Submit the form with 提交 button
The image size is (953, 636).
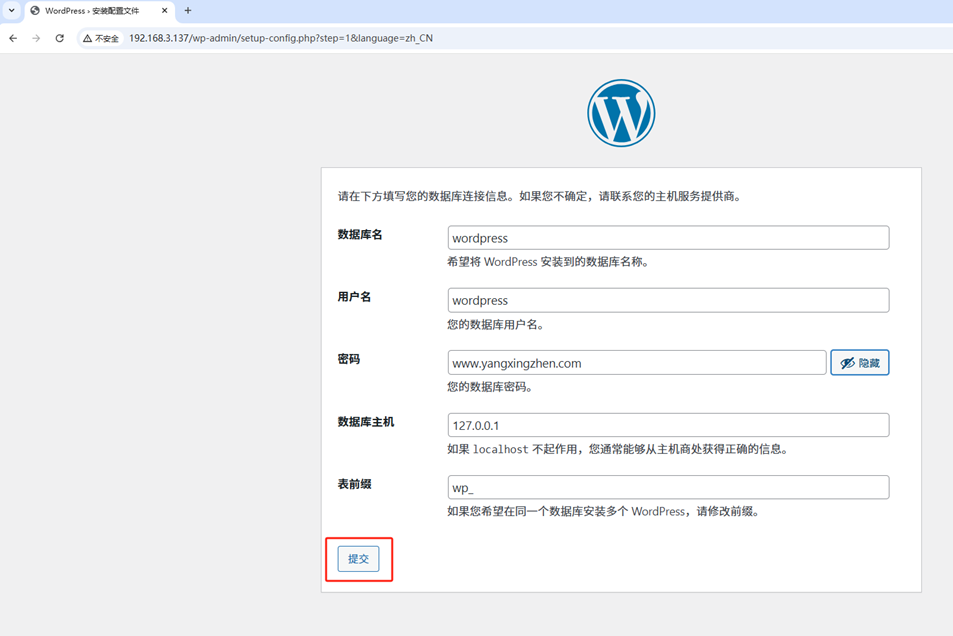point(359,559)
